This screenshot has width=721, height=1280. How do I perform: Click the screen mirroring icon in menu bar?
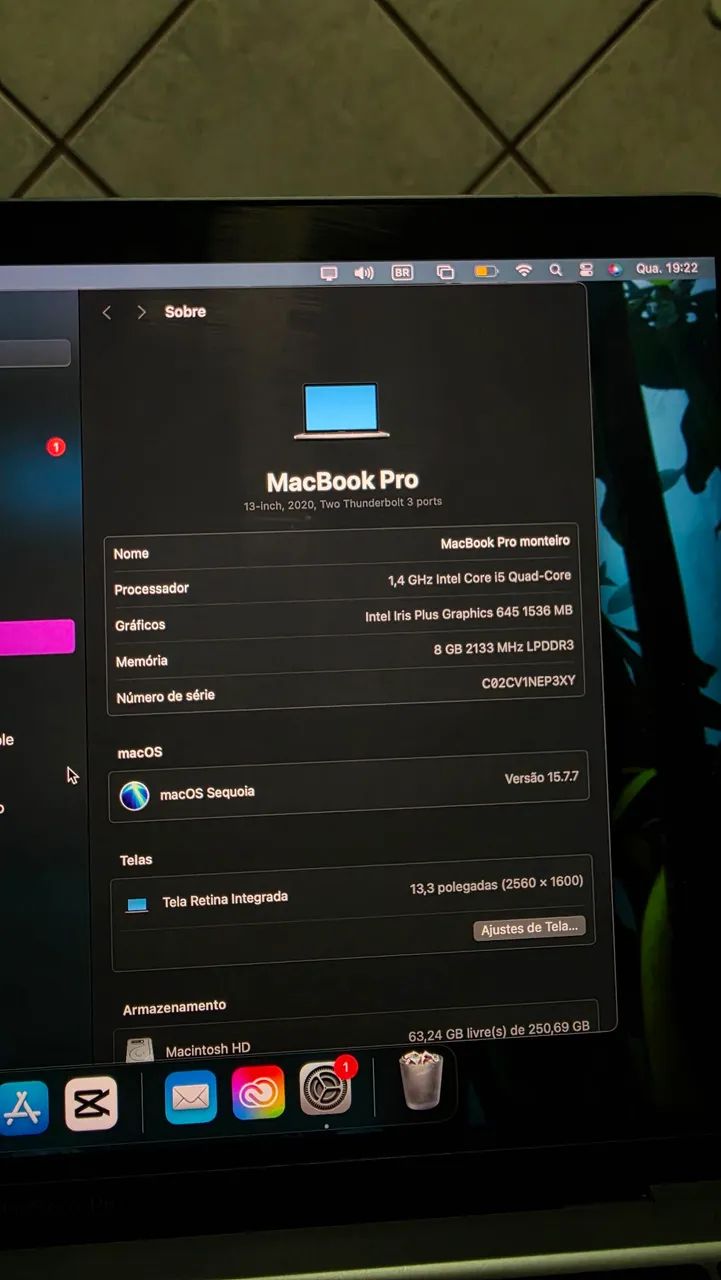point(329,273)
